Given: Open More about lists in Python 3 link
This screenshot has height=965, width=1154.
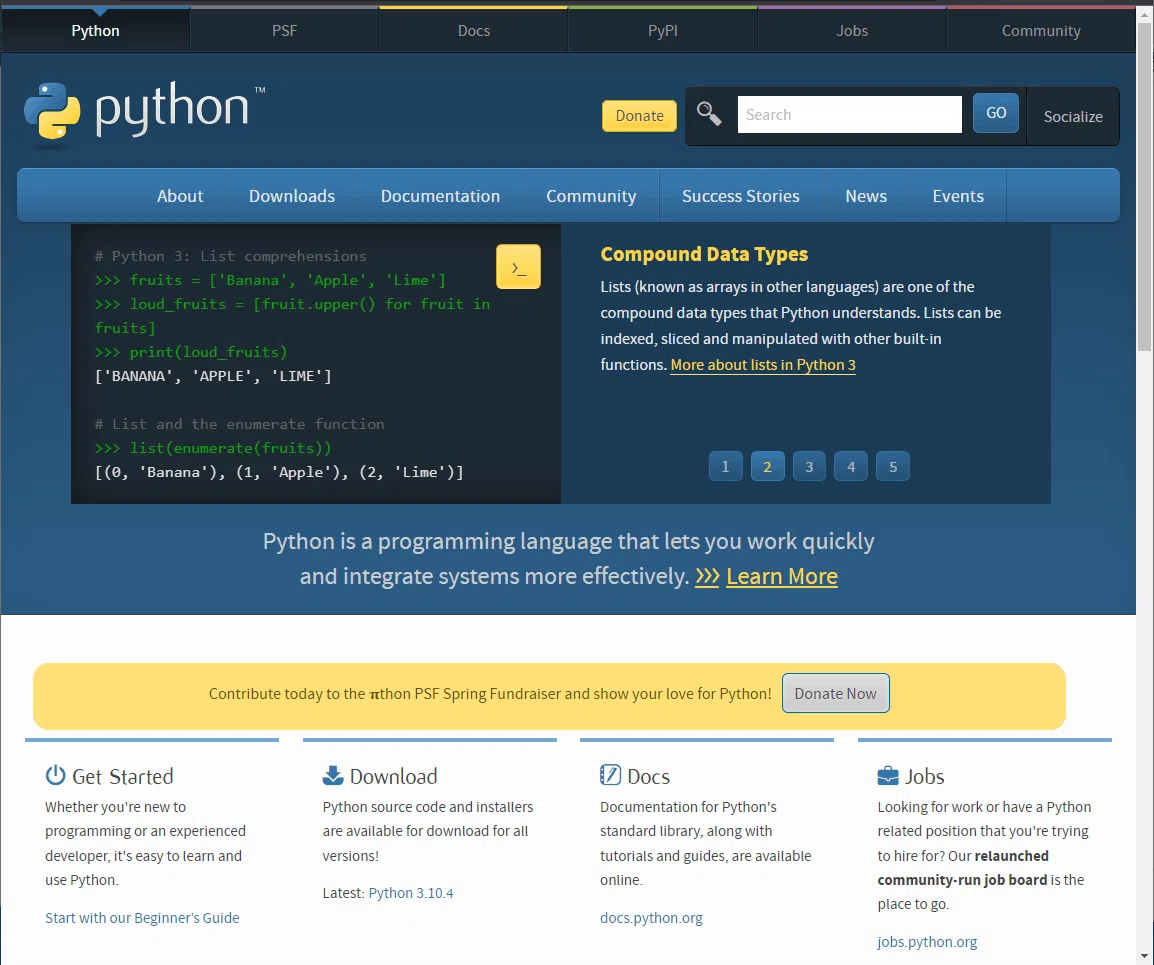Looking at the screenshot, I should click(x=762, y=365).
